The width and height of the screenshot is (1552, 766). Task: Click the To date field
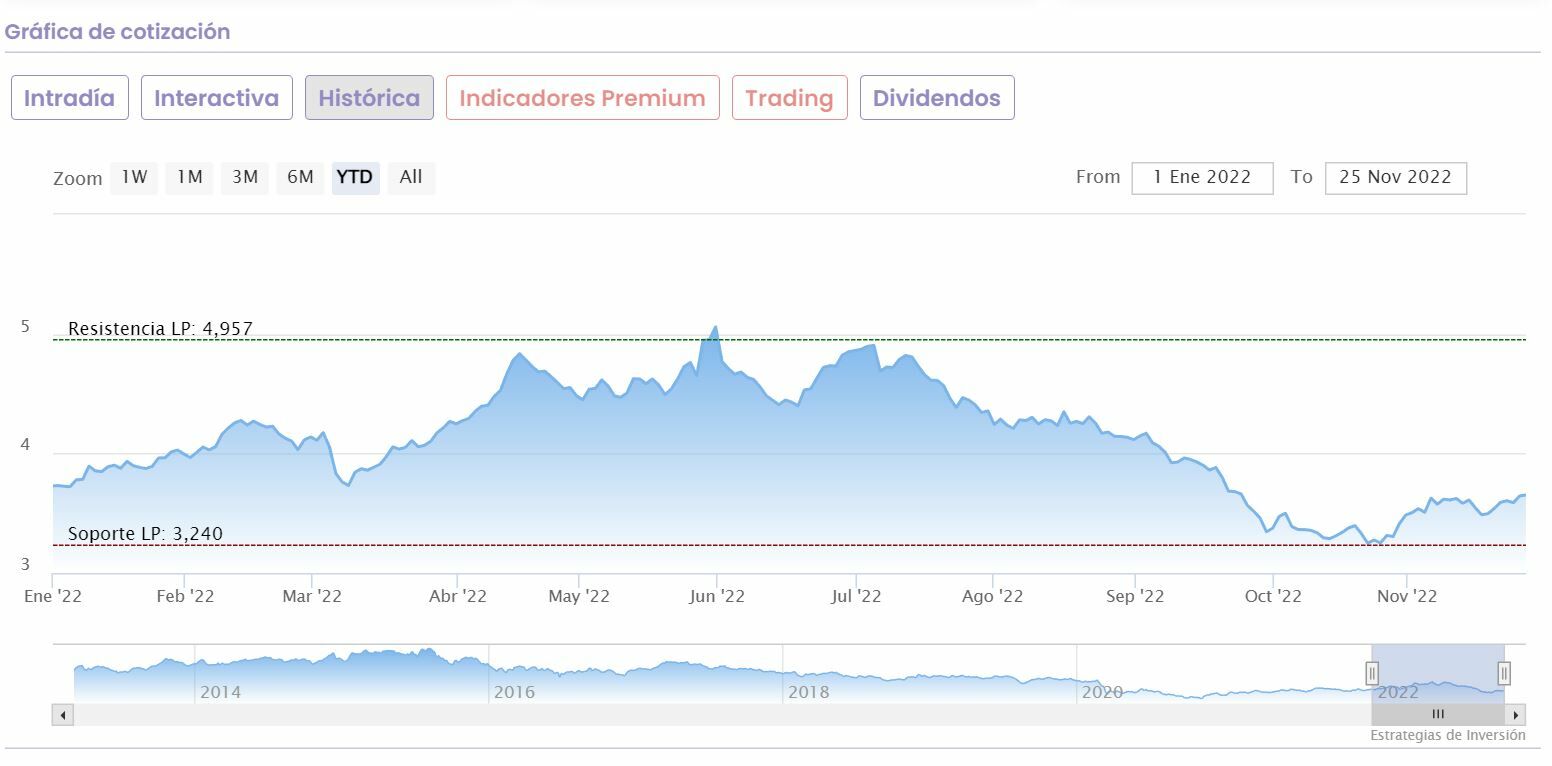point(1395,178)
